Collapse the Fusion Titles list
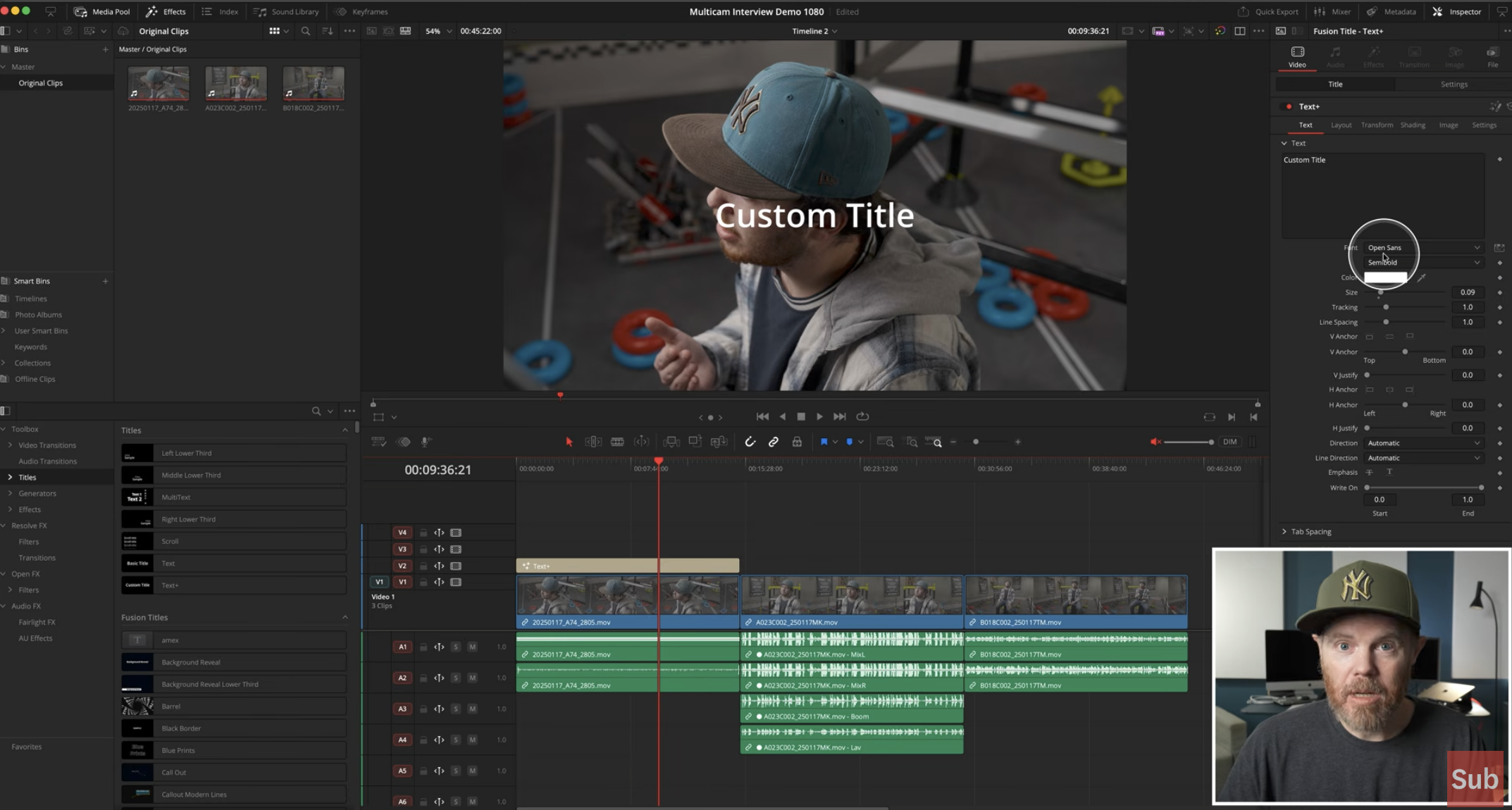 [345, 617]
